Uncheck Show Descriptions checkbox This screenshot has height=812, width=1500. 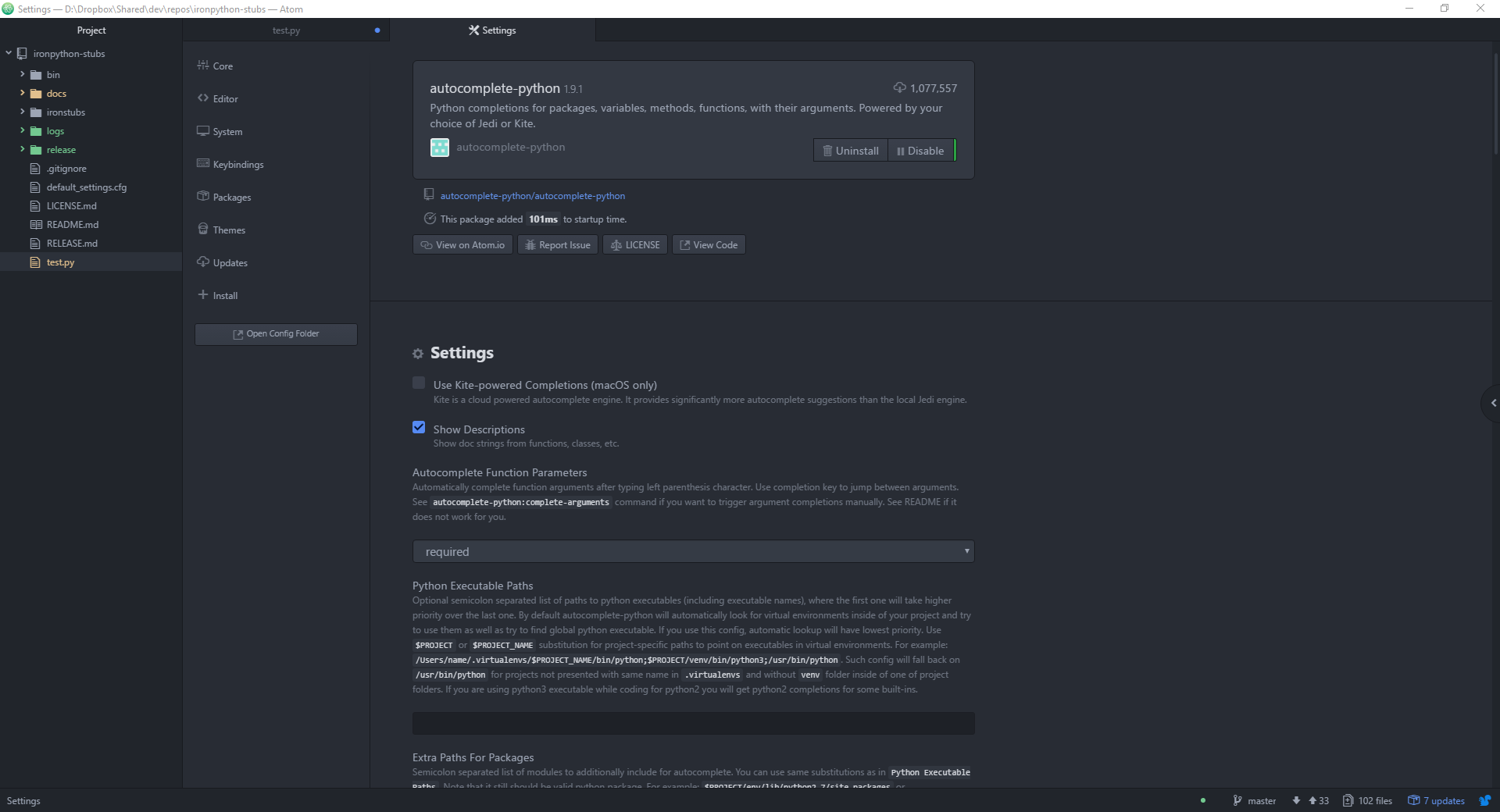tap(419, 427)
